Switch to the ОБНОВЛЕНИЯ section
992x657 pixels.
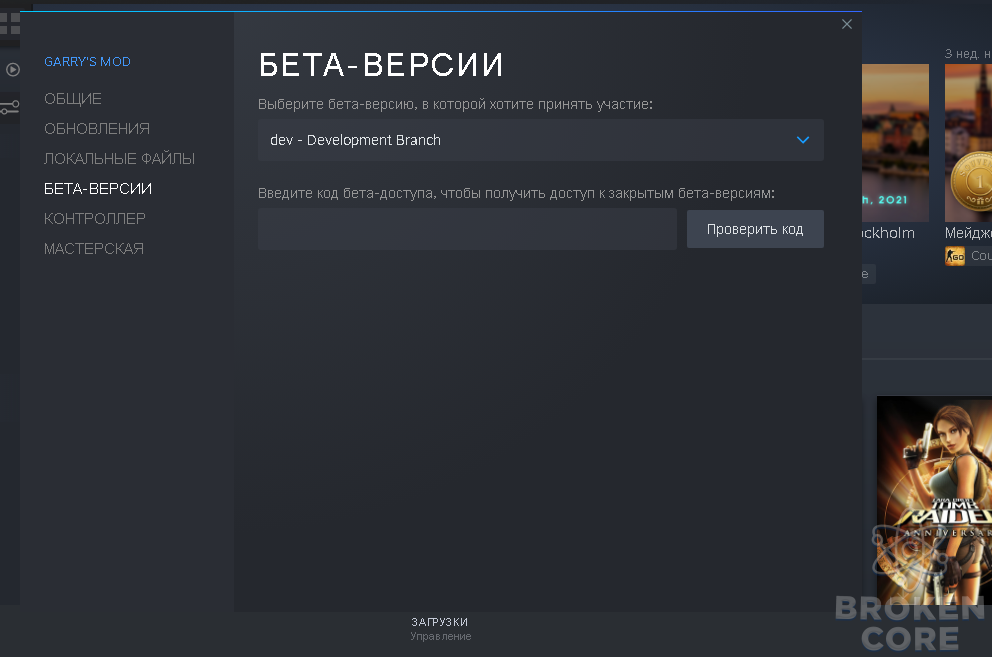click(97, 128)
